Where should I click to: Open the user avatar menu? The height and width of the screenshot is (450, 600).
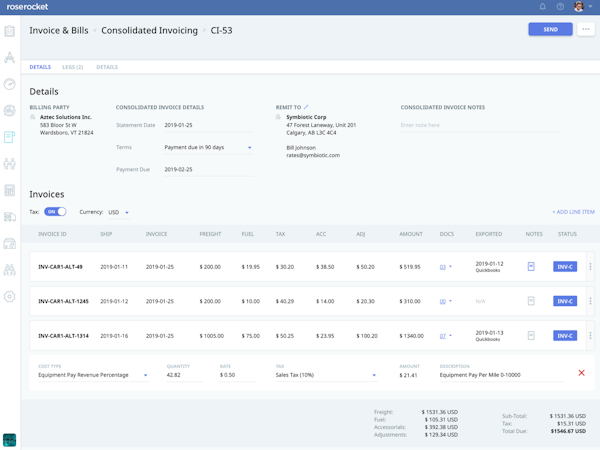pos(579,7)
